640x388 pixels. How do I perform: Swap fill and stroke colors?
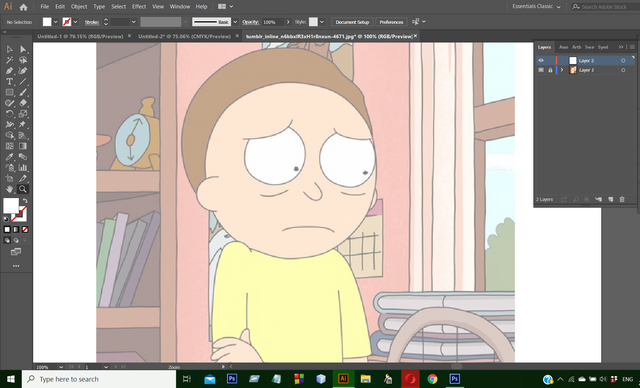[25, 201]
